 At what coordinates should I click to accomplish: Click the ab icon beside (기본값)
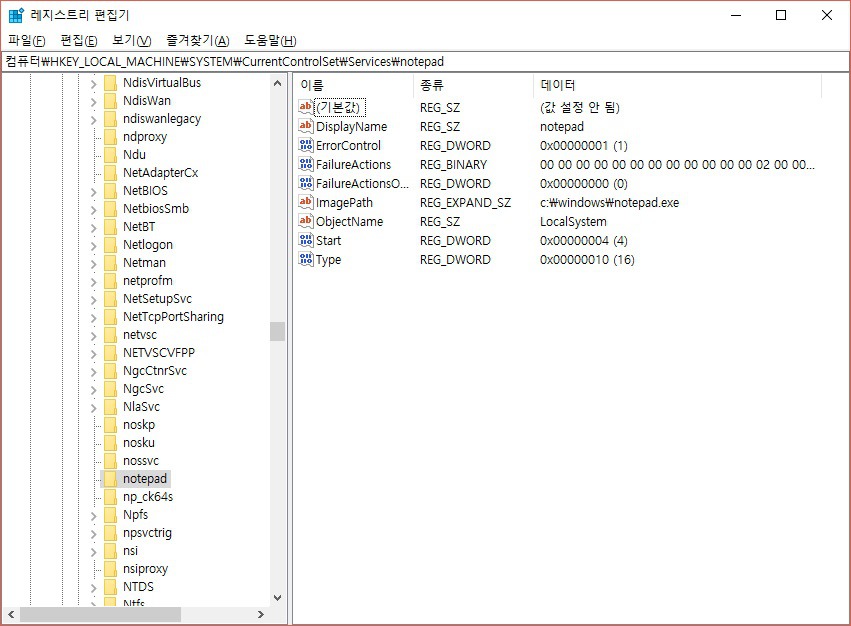coord(306,107)
